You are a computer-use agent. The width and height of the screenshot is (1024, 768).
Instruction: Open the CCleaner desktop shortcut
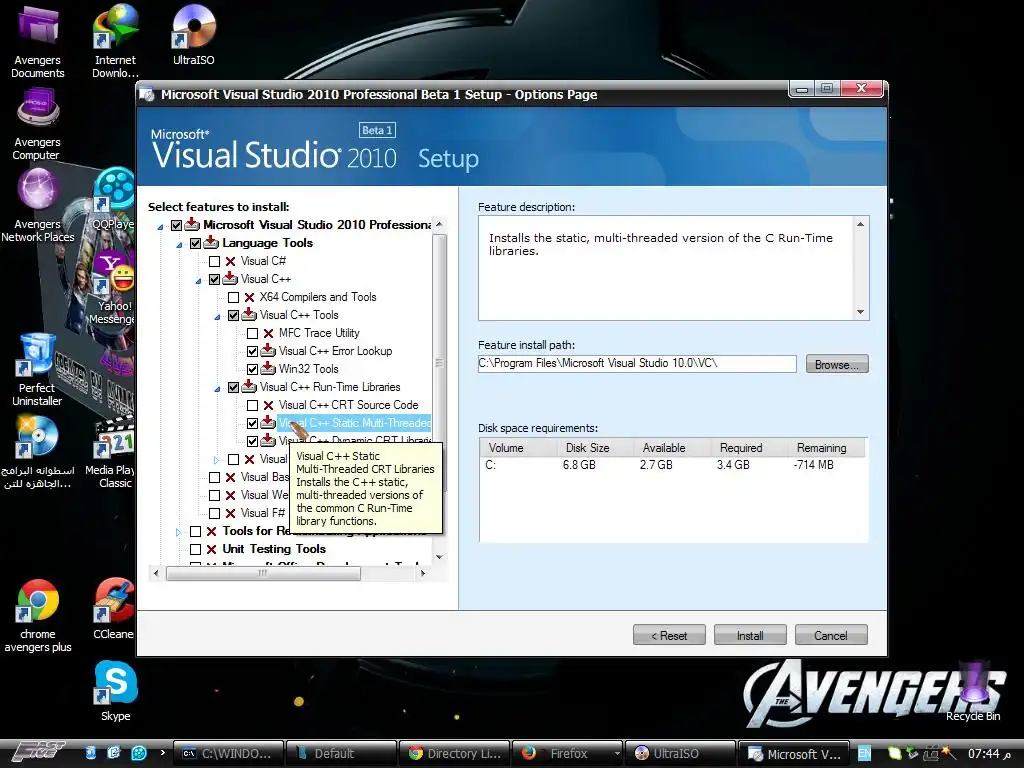[x=114, y=609]
